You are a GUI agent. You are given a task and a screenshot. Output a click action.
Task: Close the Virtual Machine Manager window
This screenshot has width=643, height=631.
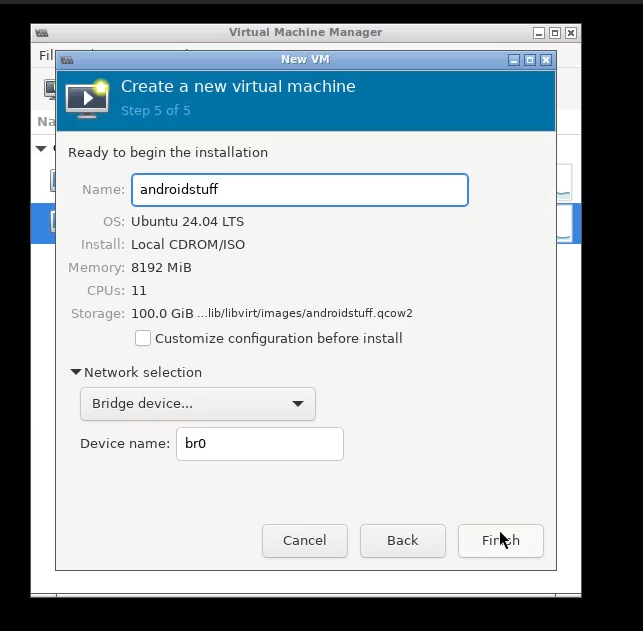coord(571,33)
